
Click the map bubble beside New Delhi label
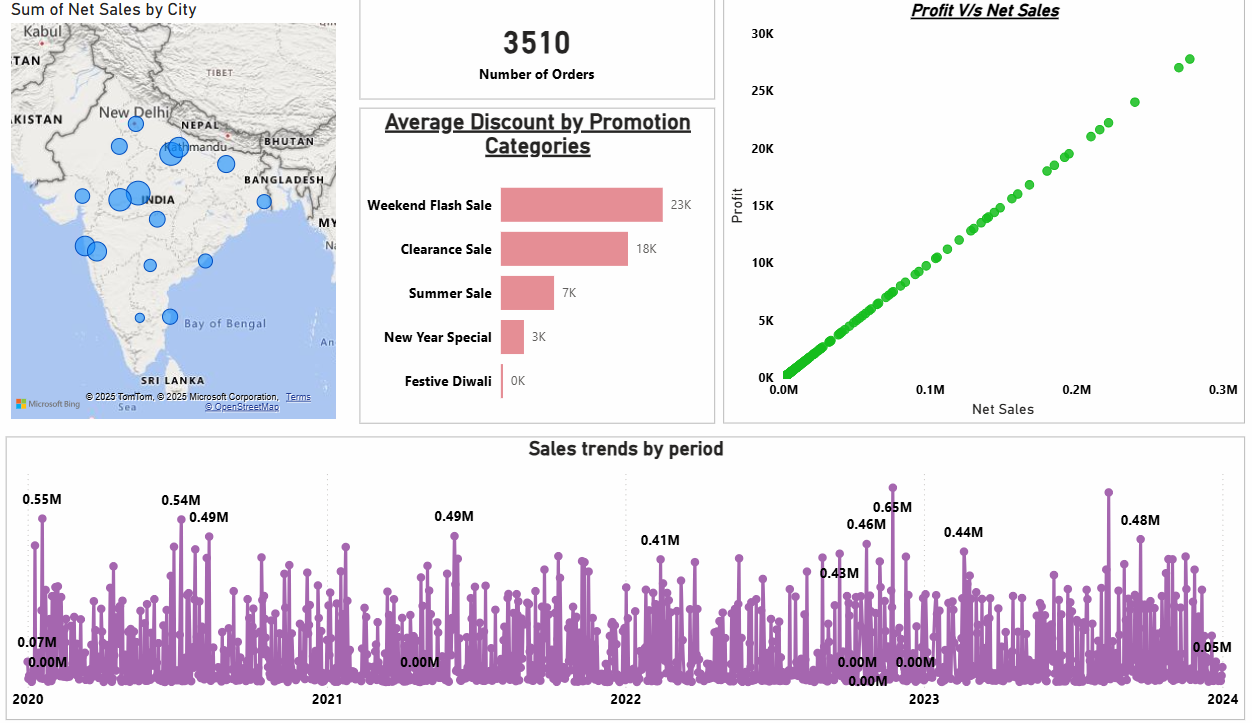[x=136, y=124]
